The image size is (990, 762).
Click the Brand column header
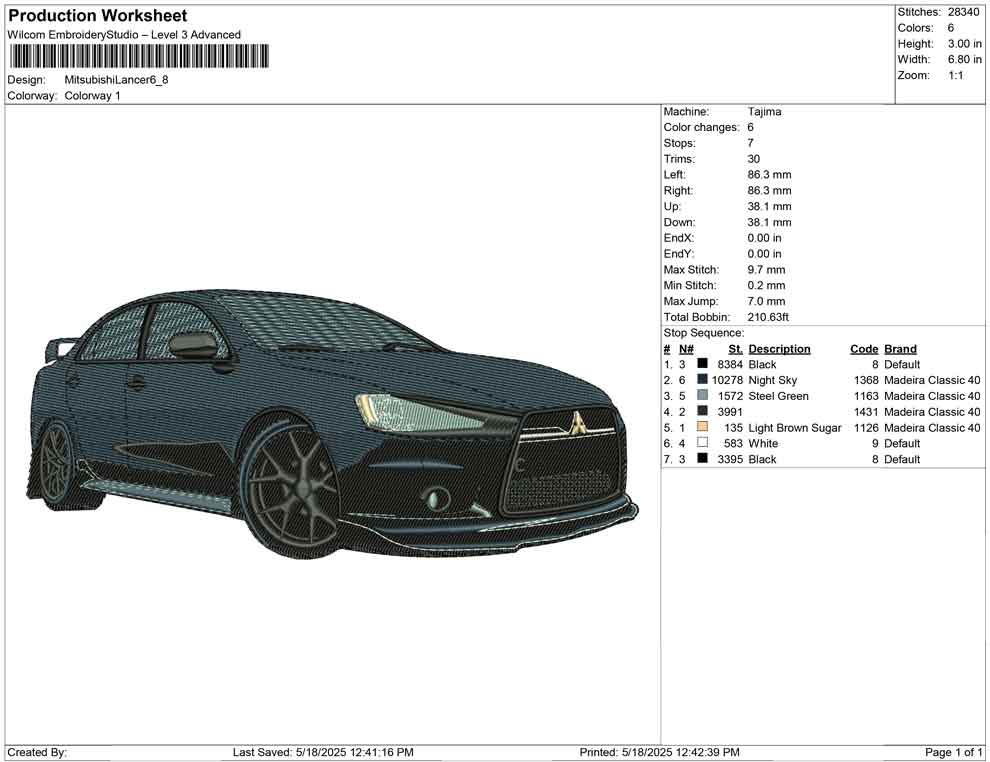900,349
